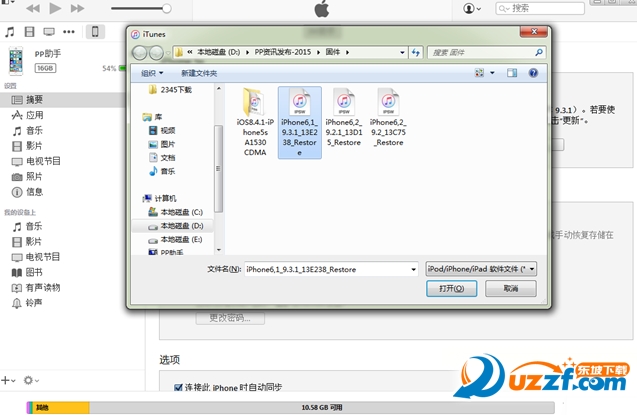Expand the filename history dropdown arrow

(x=413, y=269)
